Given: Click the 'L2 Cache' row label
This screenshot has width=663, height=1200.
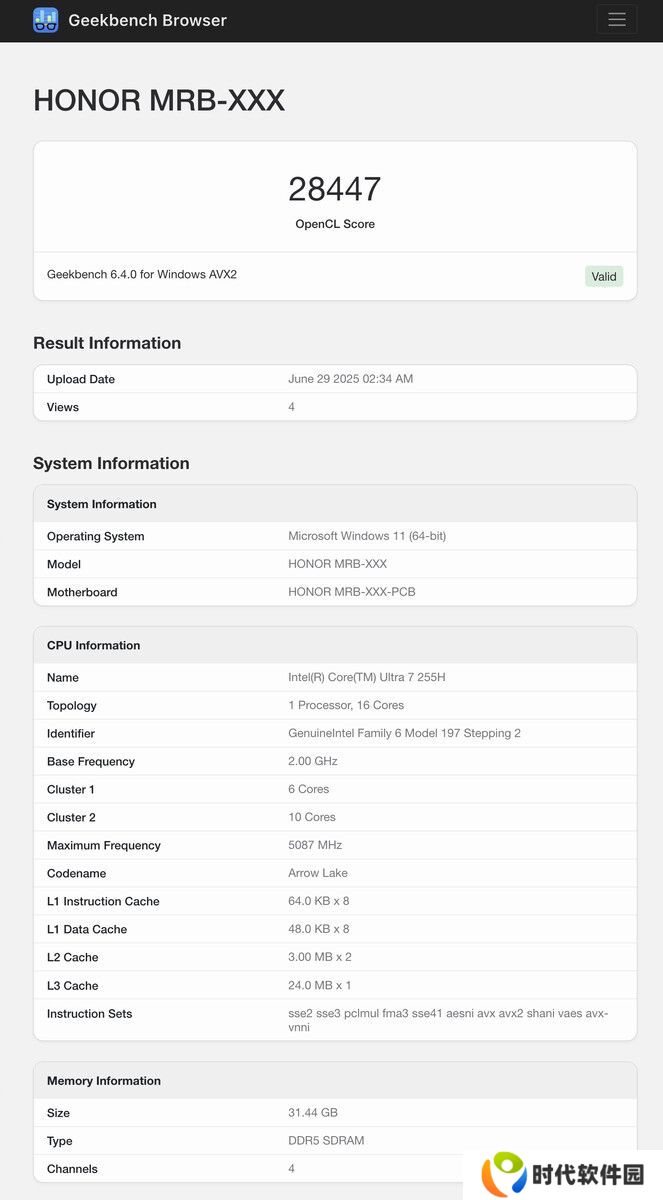Looking at the screenshot, I should pyautogui.click(x=73, y=957).
